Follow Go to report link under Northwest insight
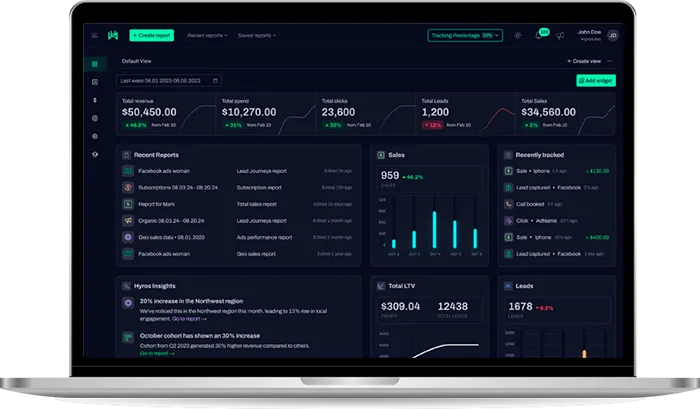Screen dimensions: 700x409 (x=189, y=319)
